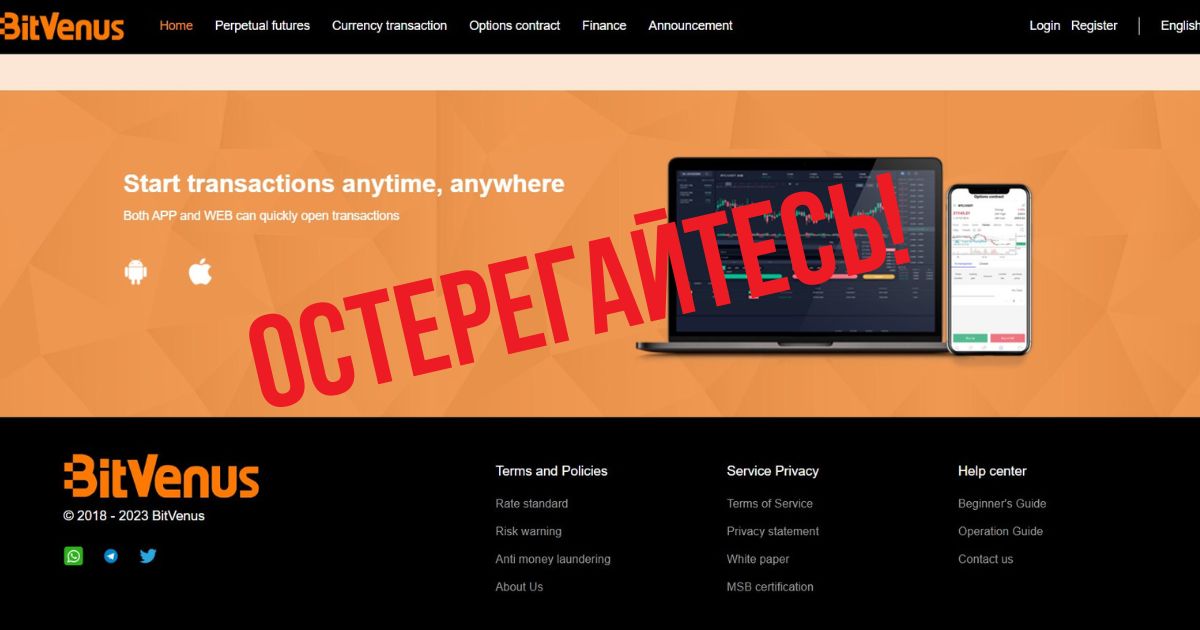This screenshot has height=630, width=1200.
Task: Go to BitVenus logo in header
Action: (x=62, y=25)
